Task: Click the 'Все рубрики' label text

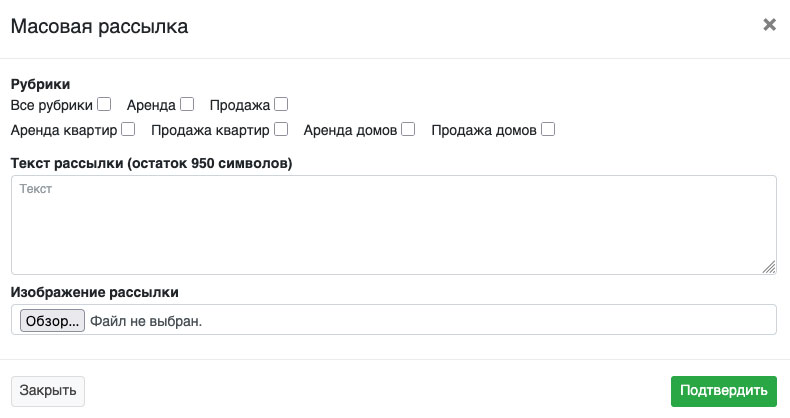Action: [51, 104]
